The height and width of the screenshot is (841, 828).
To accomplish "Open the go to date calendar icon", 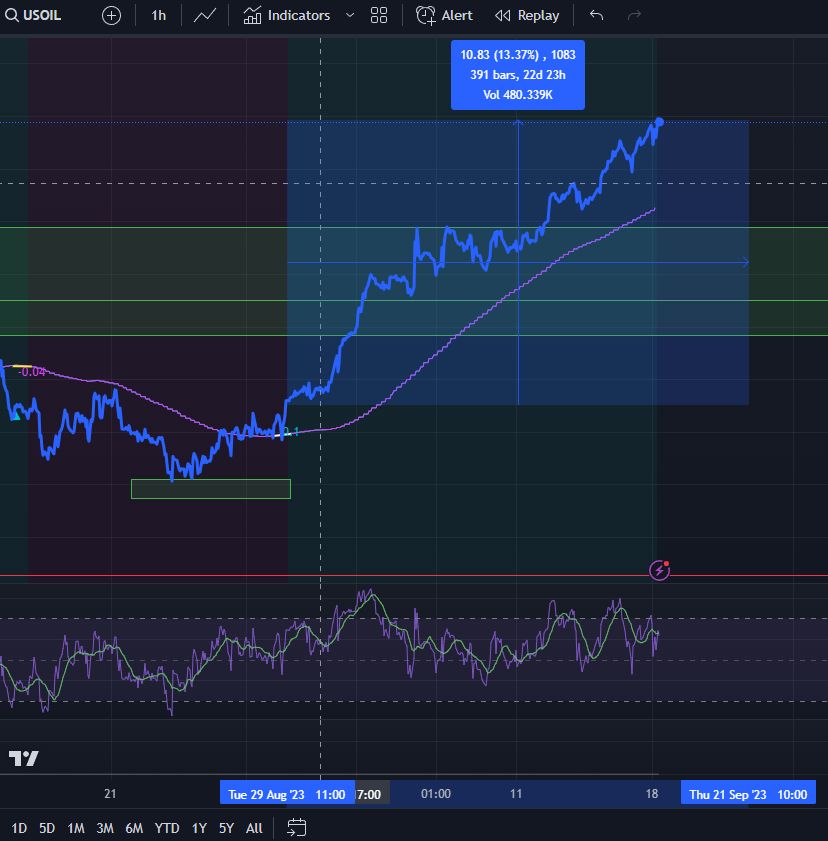I will click(297, 828).
